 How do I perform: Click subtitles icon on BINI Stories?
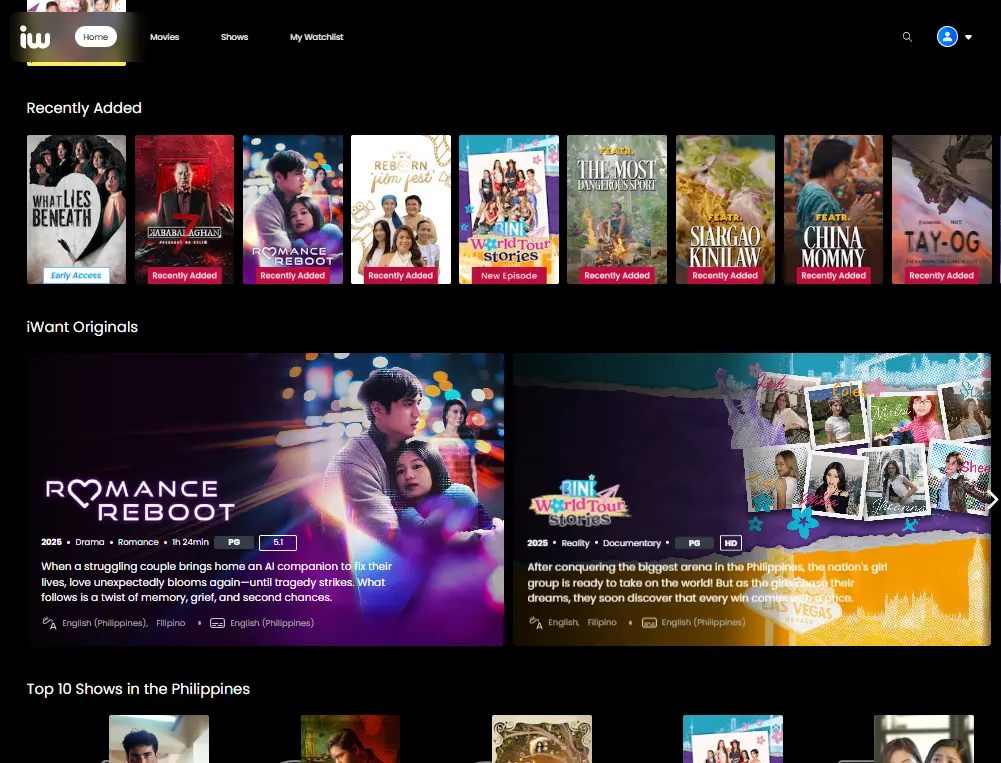click(x=649, y=623)
